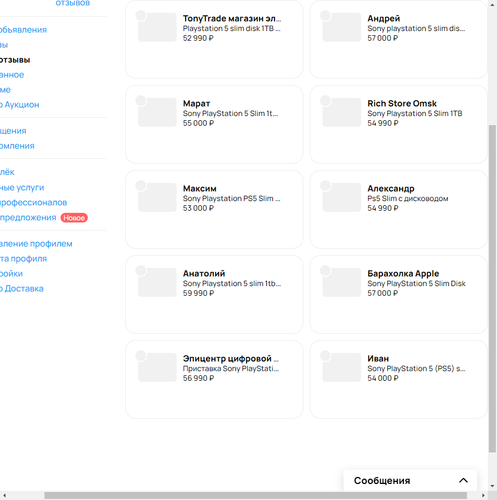Open Максим's Playstation PS5 Slim listing
Screen dimensions: 497x500
214,209
